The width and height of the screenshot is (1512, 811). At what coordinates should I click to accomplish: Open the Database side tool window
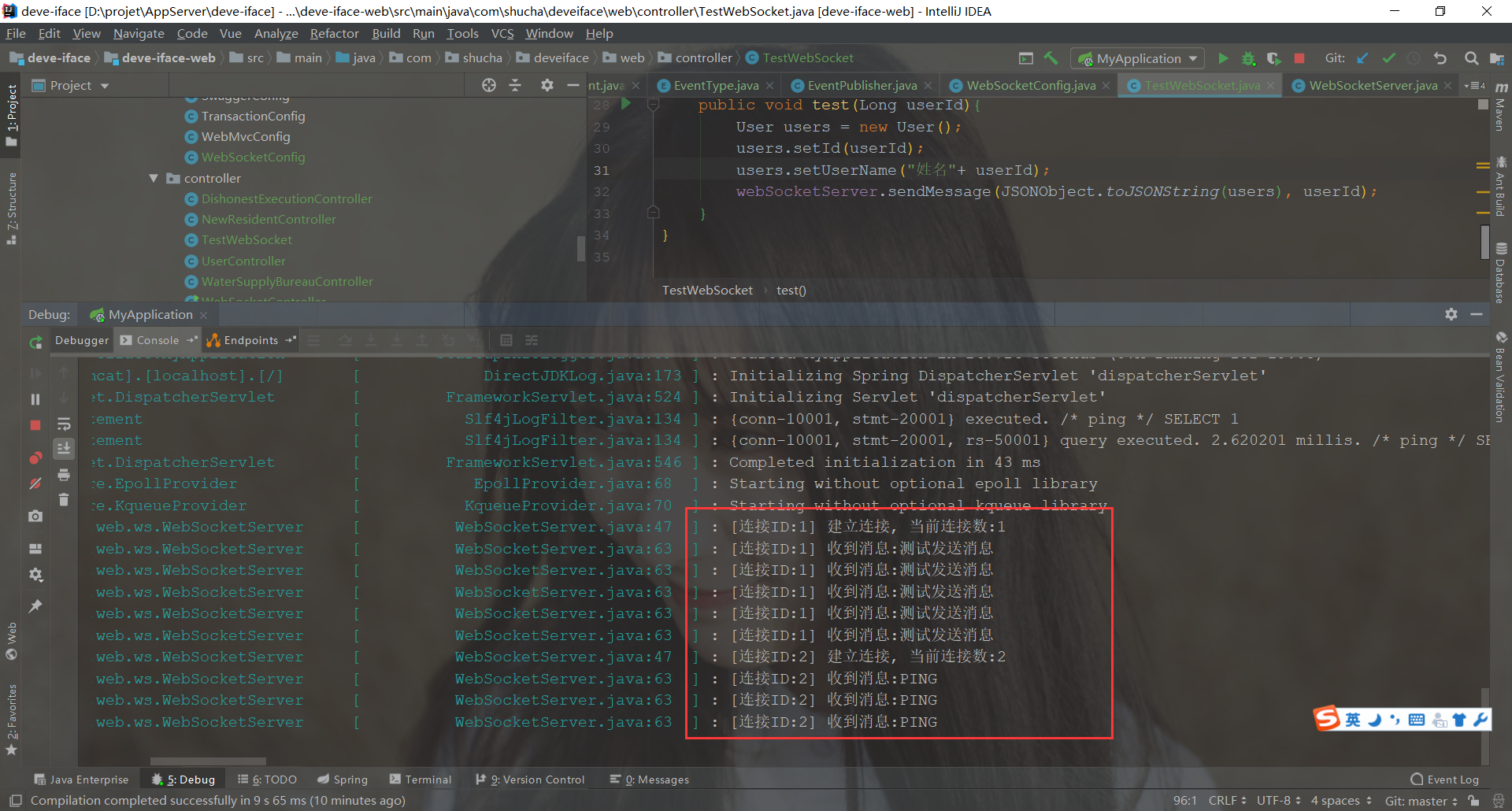pyautogui.click(x=1500, y=272)
